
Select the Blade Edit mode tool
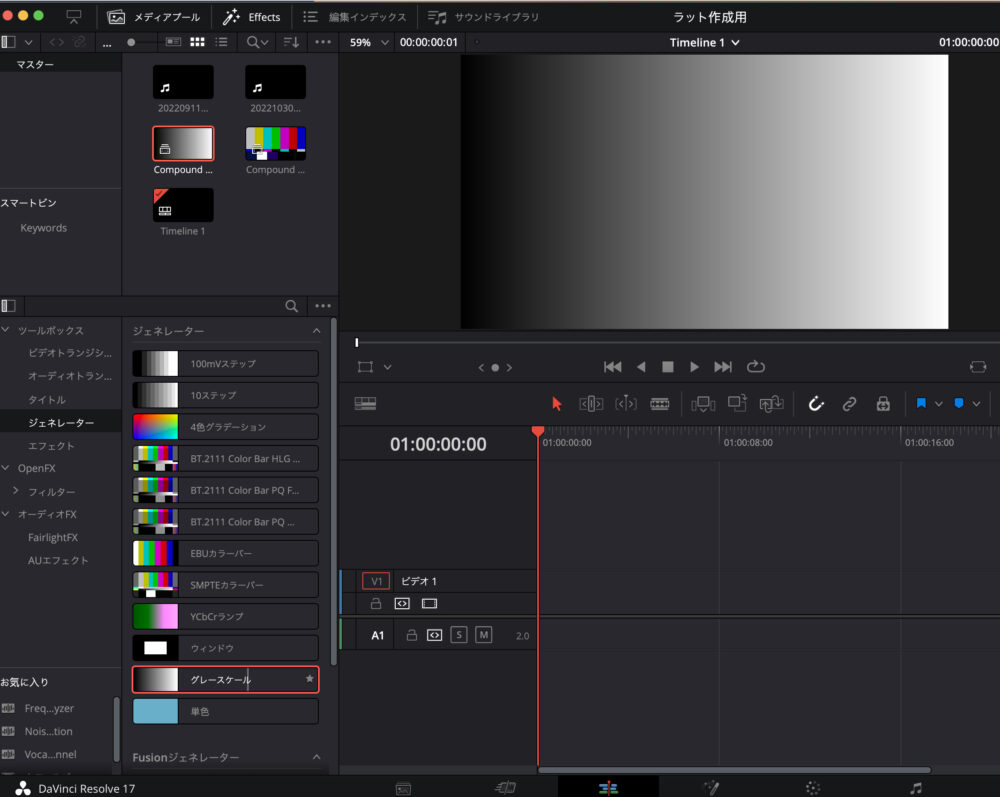click(x=659, y=404)
